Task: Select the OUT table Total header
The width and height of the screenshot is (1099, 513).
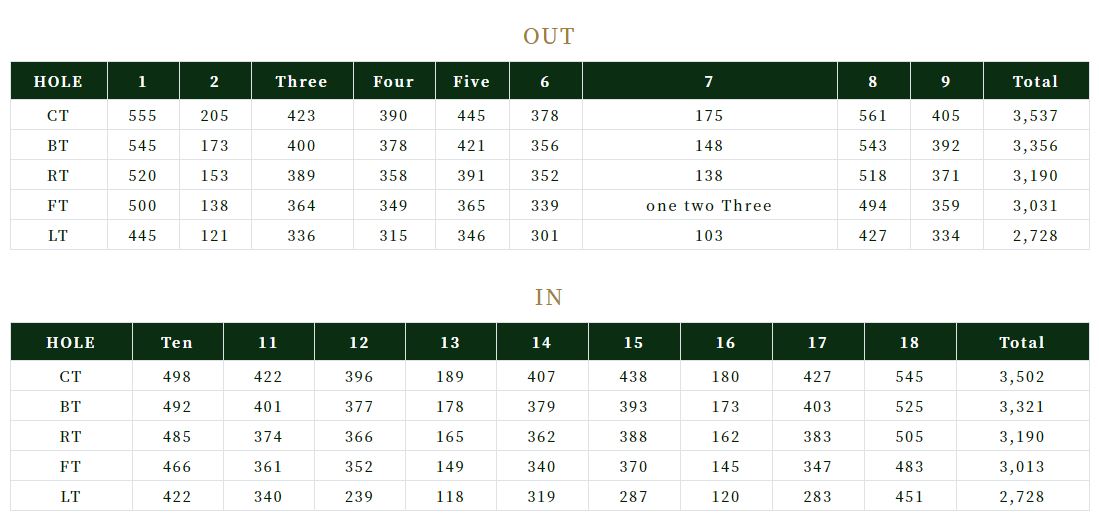Action: pos(1036,81)
